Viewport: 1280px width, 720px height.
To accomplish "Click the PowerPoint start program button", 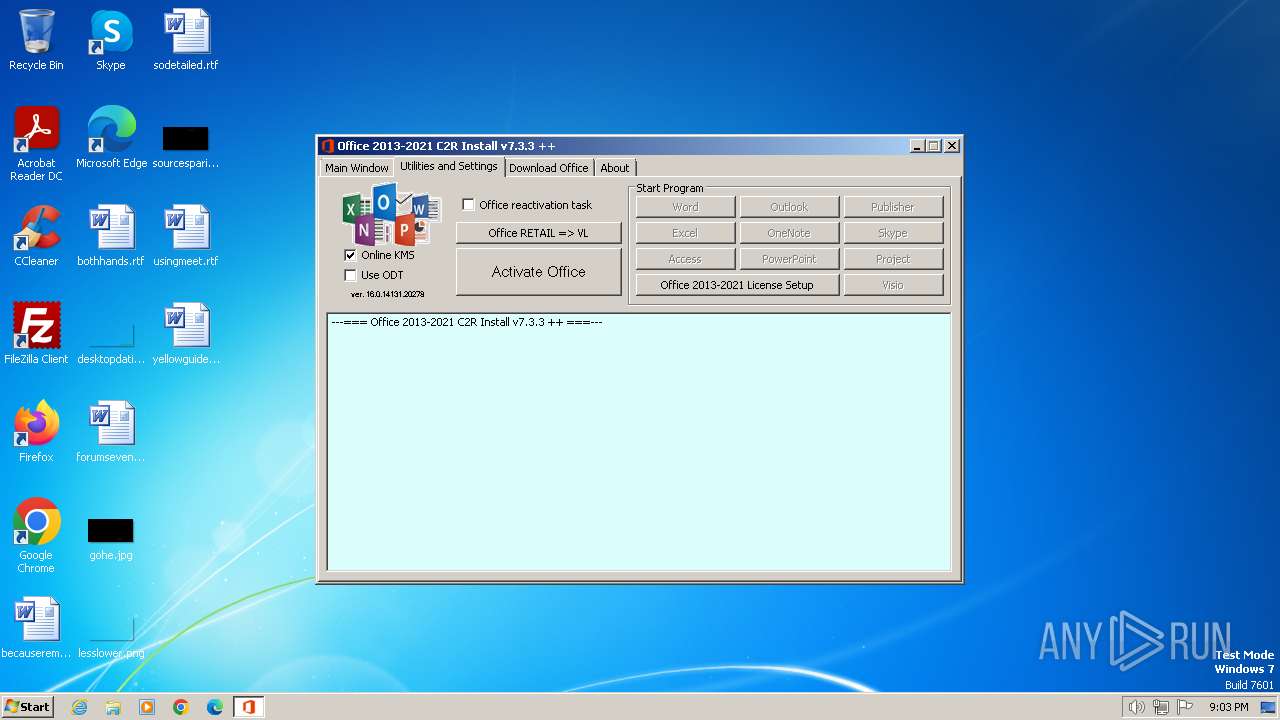I will pyautogui.click(x=789, y=259).
